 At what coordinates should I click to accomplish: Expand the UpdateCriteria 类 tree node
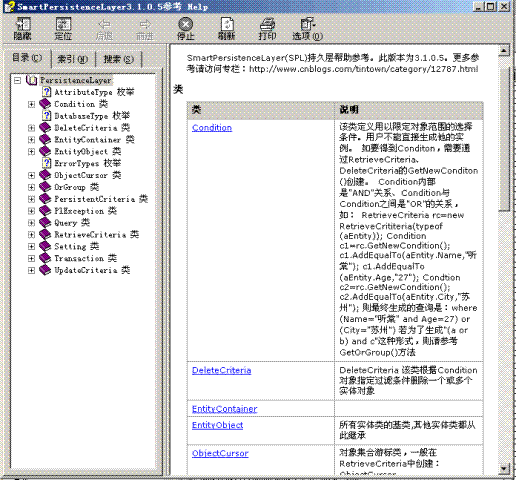(31, 270)
